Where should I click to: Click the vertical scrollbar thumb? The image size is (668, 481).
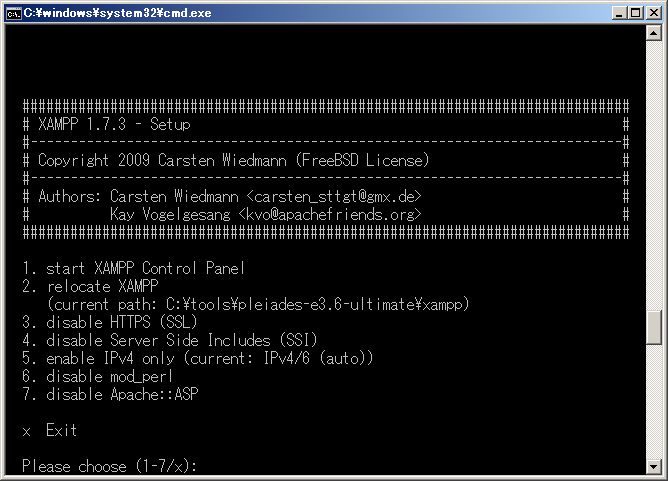(654, 327)
